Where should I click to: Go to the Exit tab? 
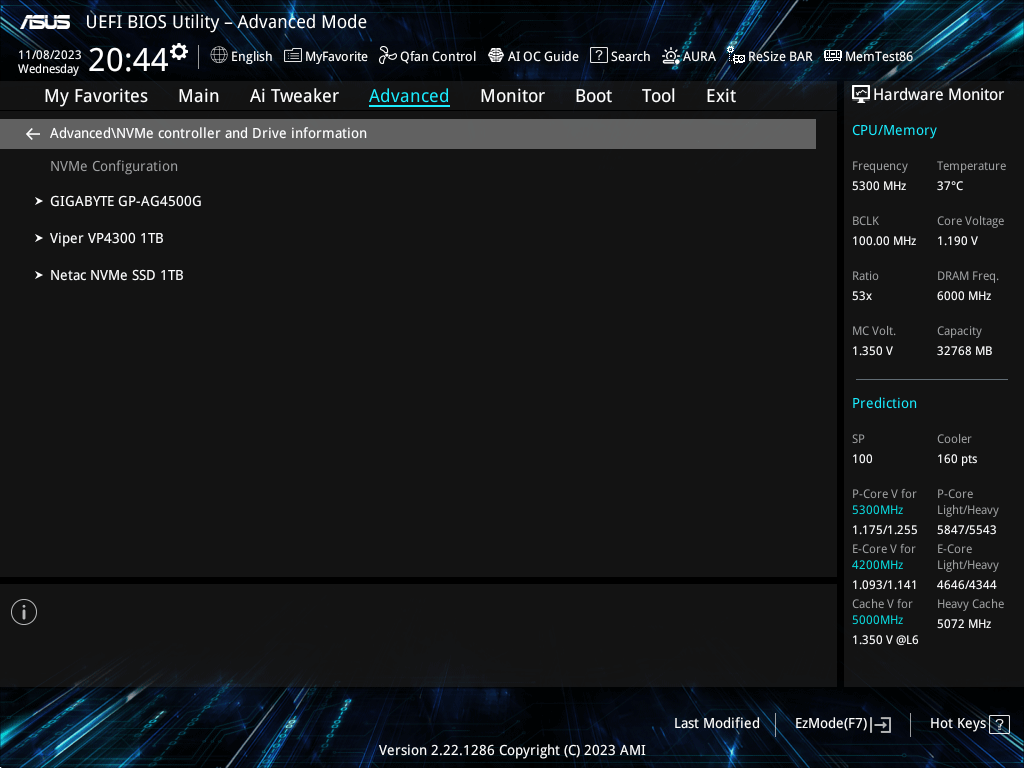[721, 96]
